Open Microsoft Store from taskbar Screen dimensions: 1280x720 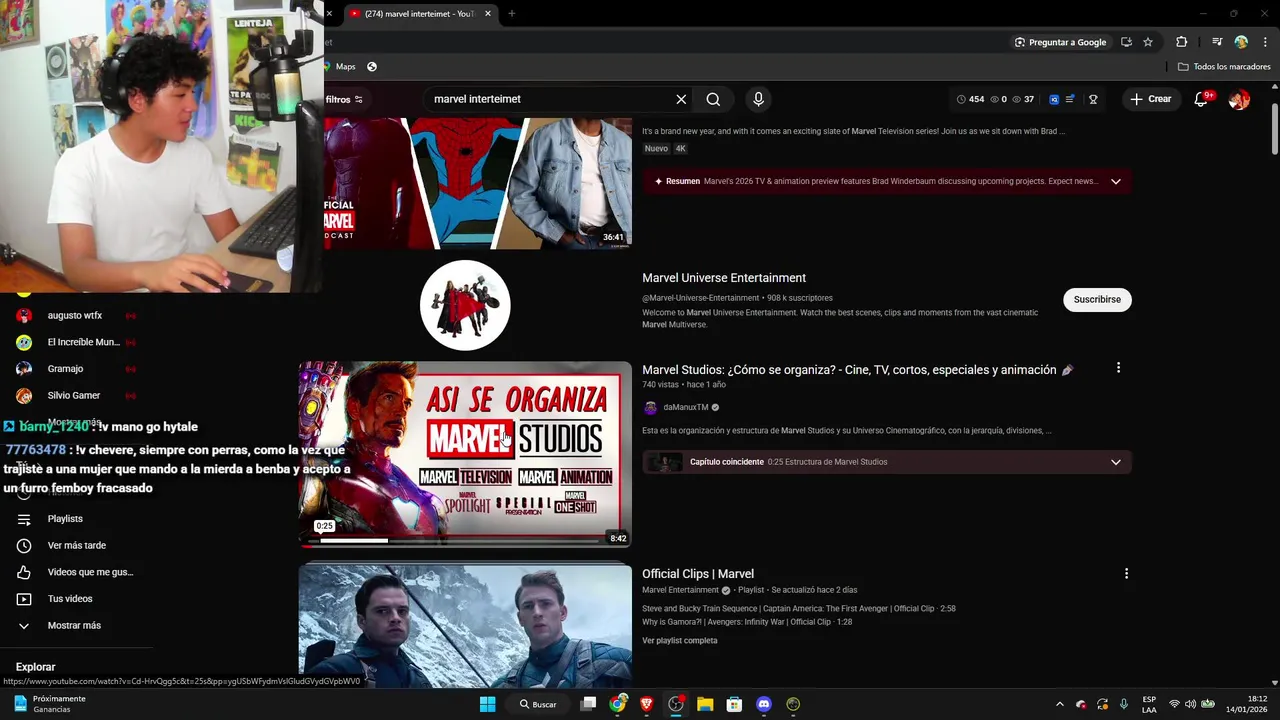pyautogui.click(x=734, y=704)
